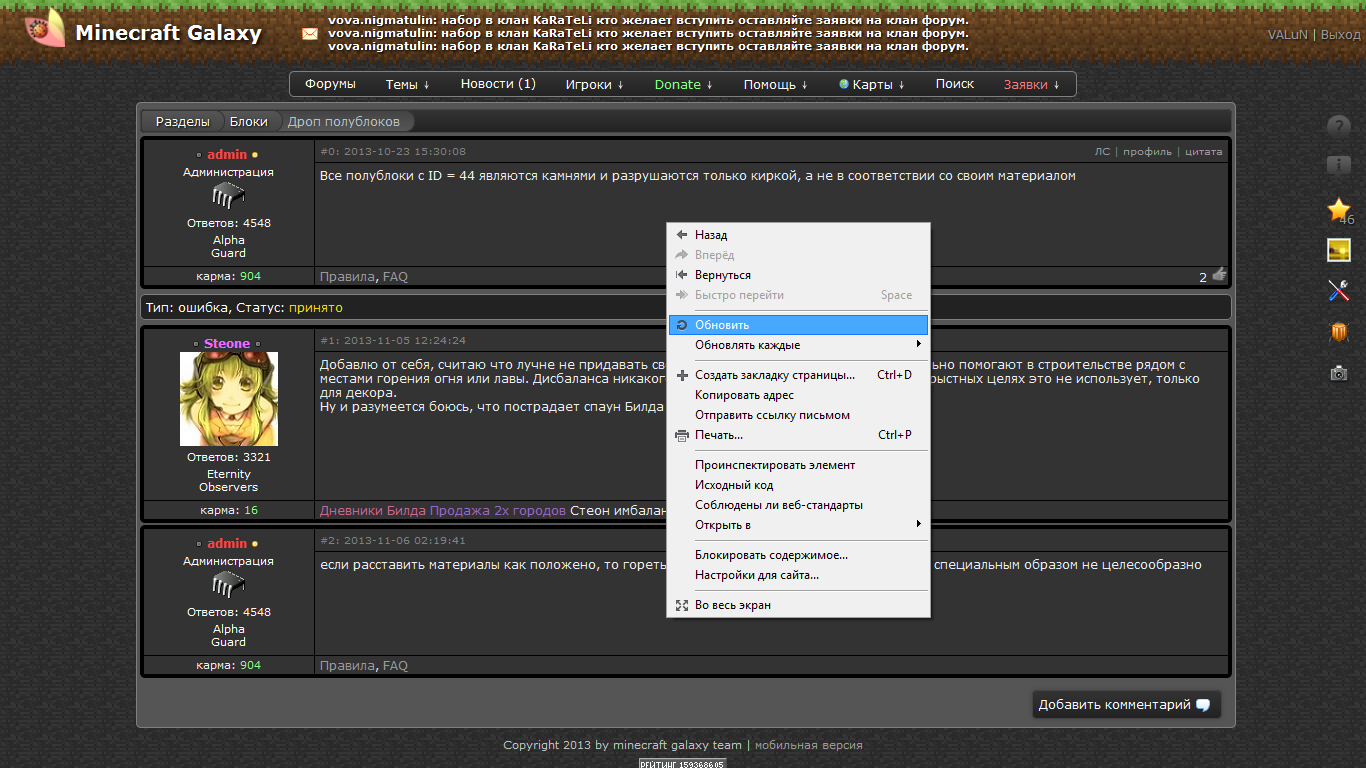Screen dimensions: 1366x768
Task: Select Соблюдены ли веб-стандарты entry
Action: (798, 505)
